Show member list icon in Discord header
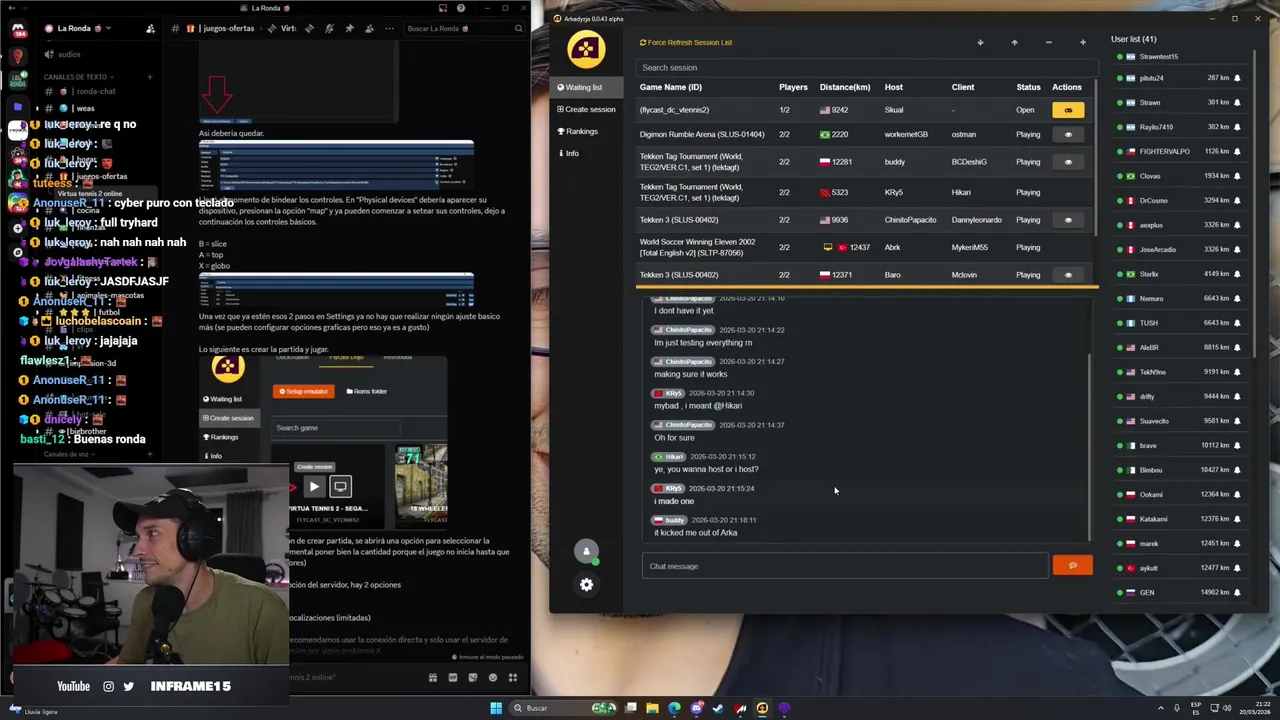 click(x=370, y=28)
